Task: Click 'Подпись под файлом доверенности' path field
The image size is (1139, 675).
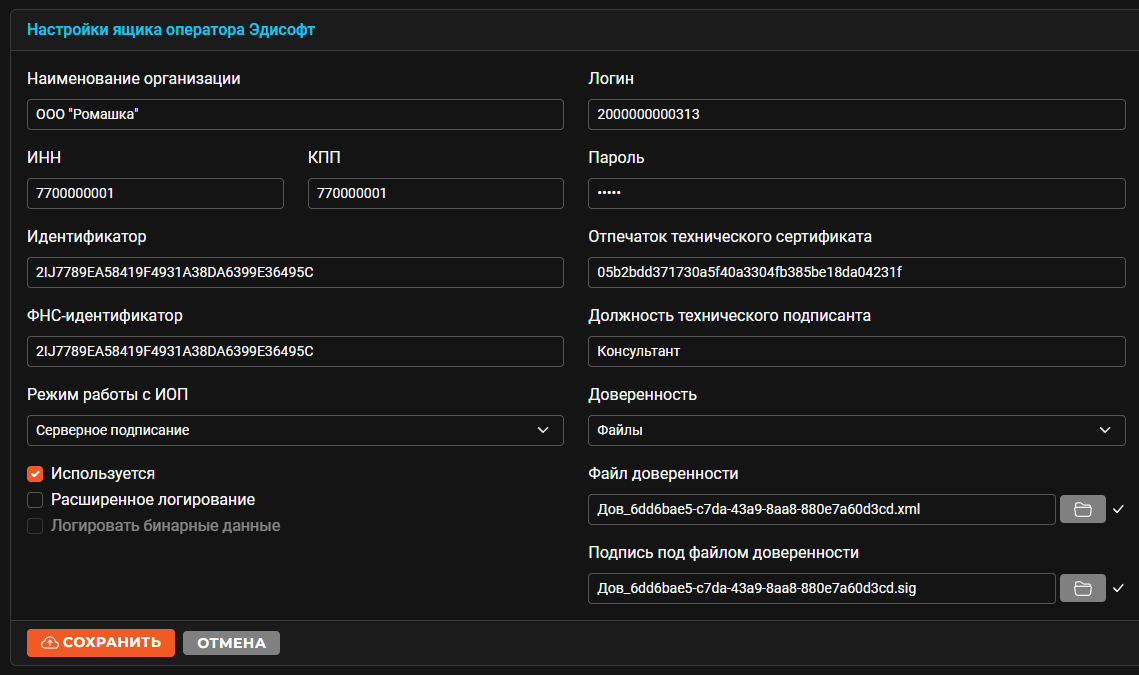Action: (x=822, y=589)
